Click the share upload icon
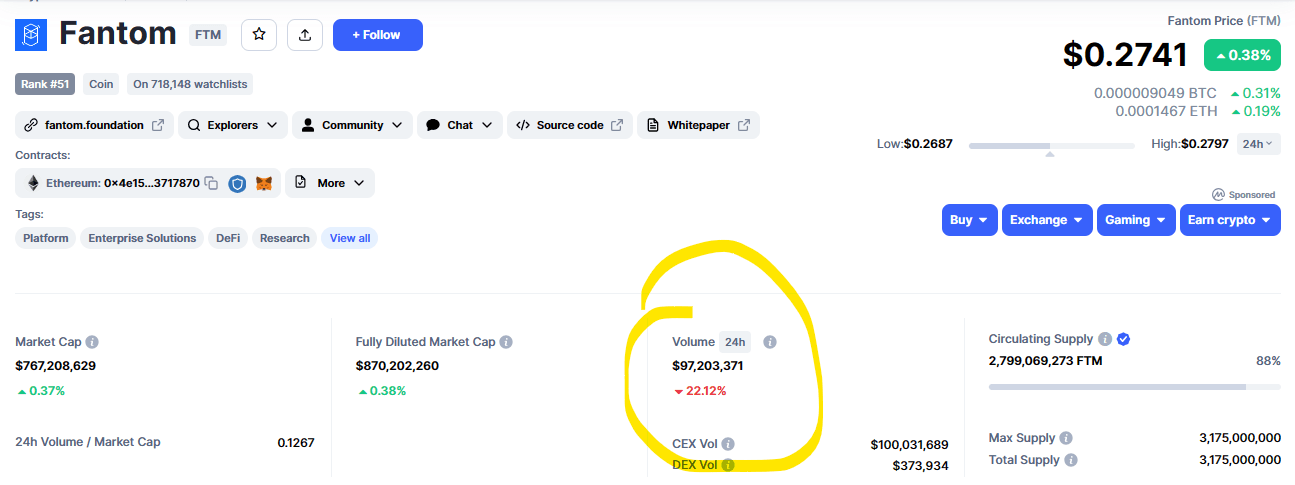 (x=305, y=35)
